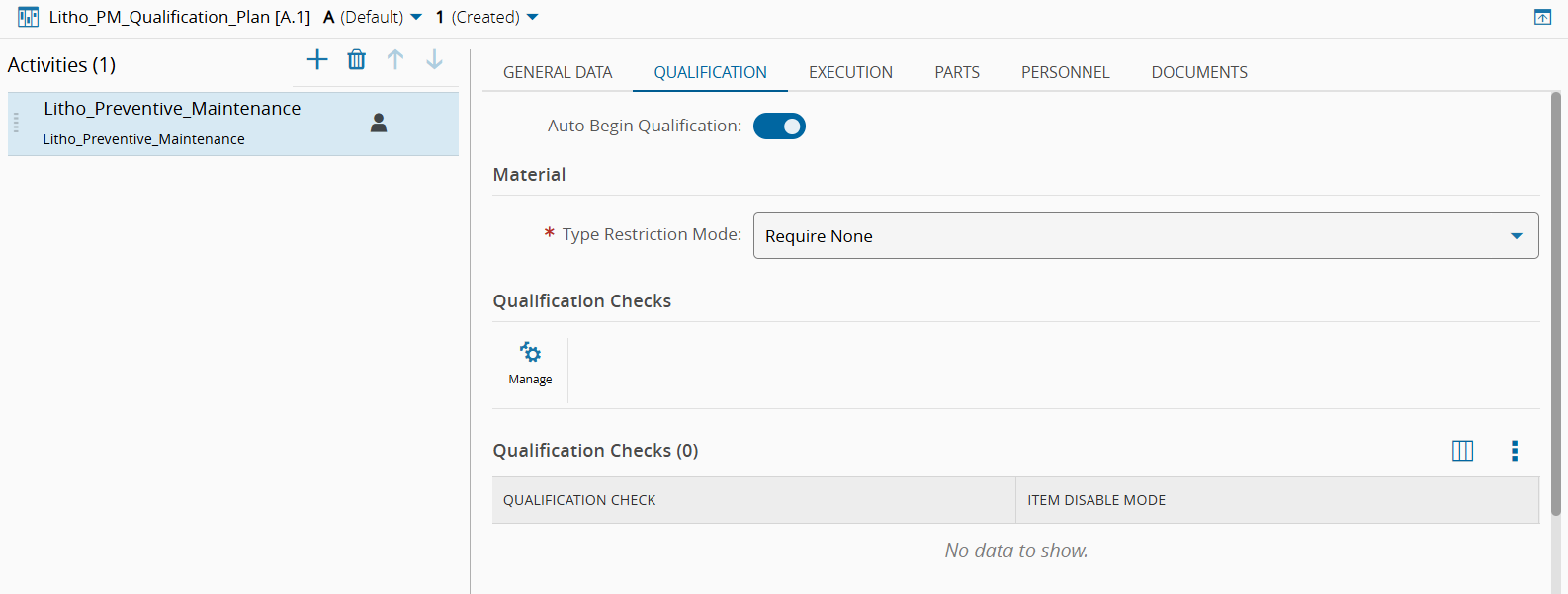Screen dimensions: 1568x594
Task: Expand the 1 (Created) version dropdown
Action: point(533,17)
